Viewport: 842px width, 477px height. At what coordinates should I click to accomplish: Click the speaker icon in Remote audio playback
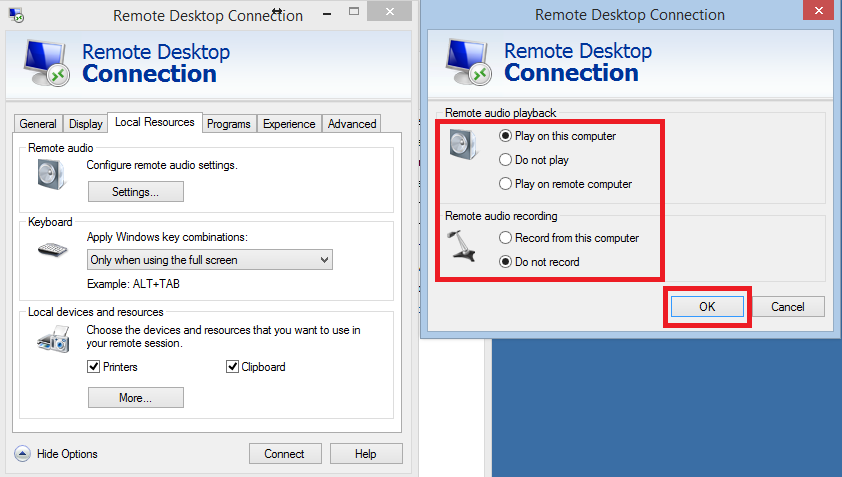[x=463, y=144]
